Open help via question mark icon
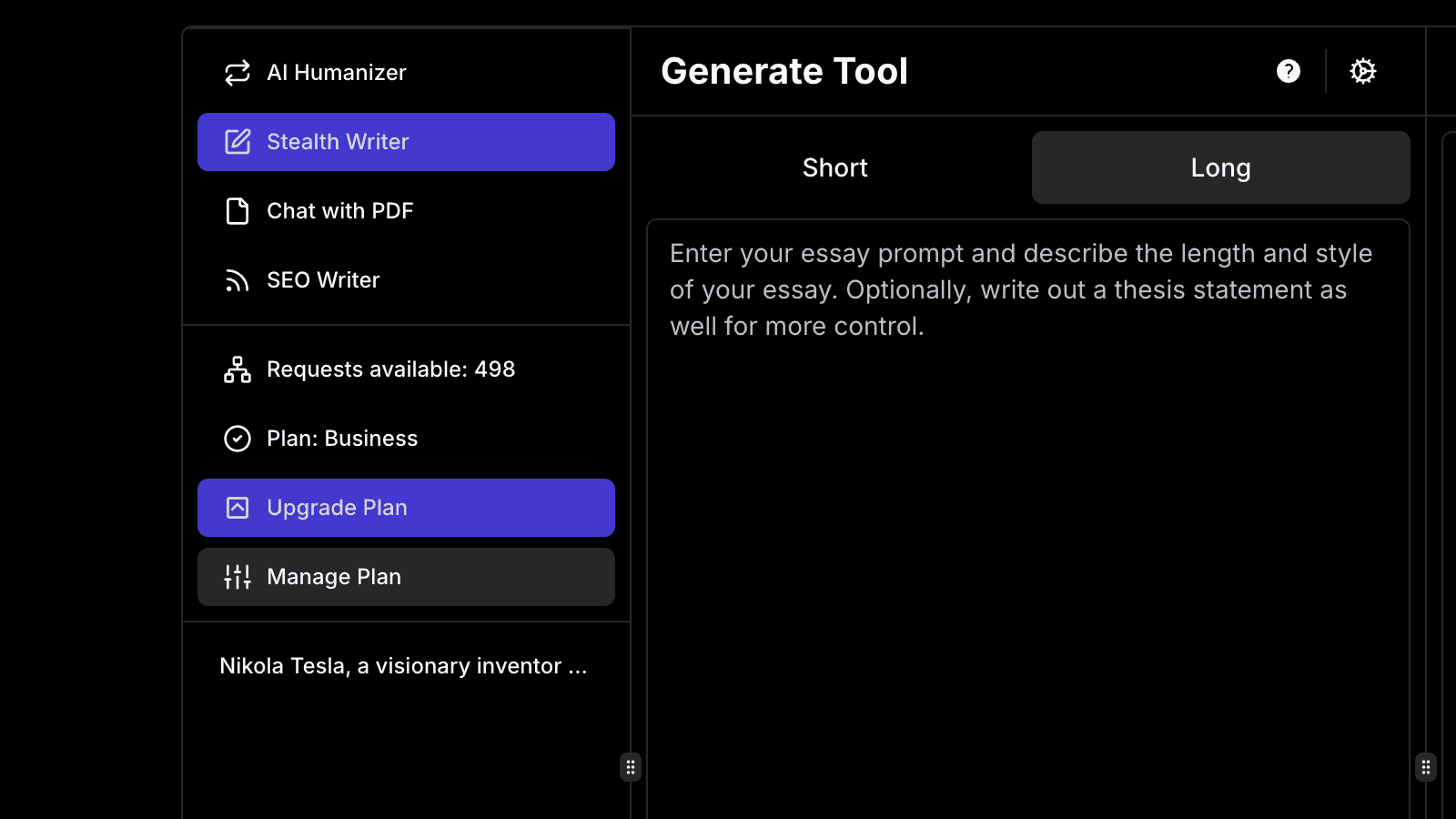Screen dimensions: 1456x819 [1289, 71]
